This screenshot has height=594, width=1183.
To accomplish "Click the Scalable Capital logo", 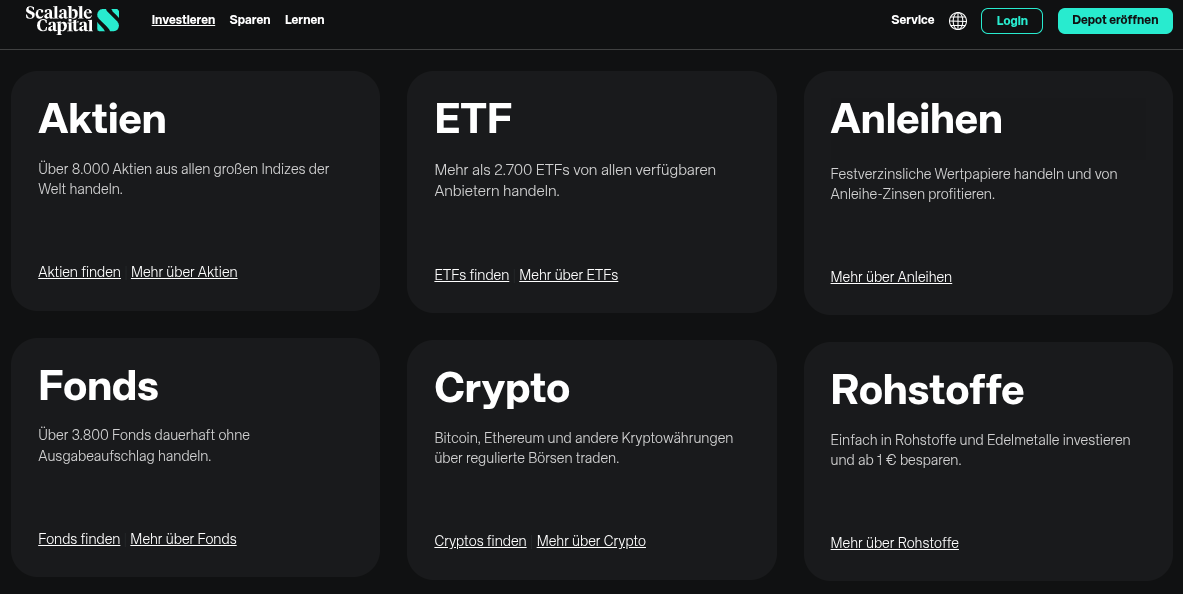I will [72, 19].
